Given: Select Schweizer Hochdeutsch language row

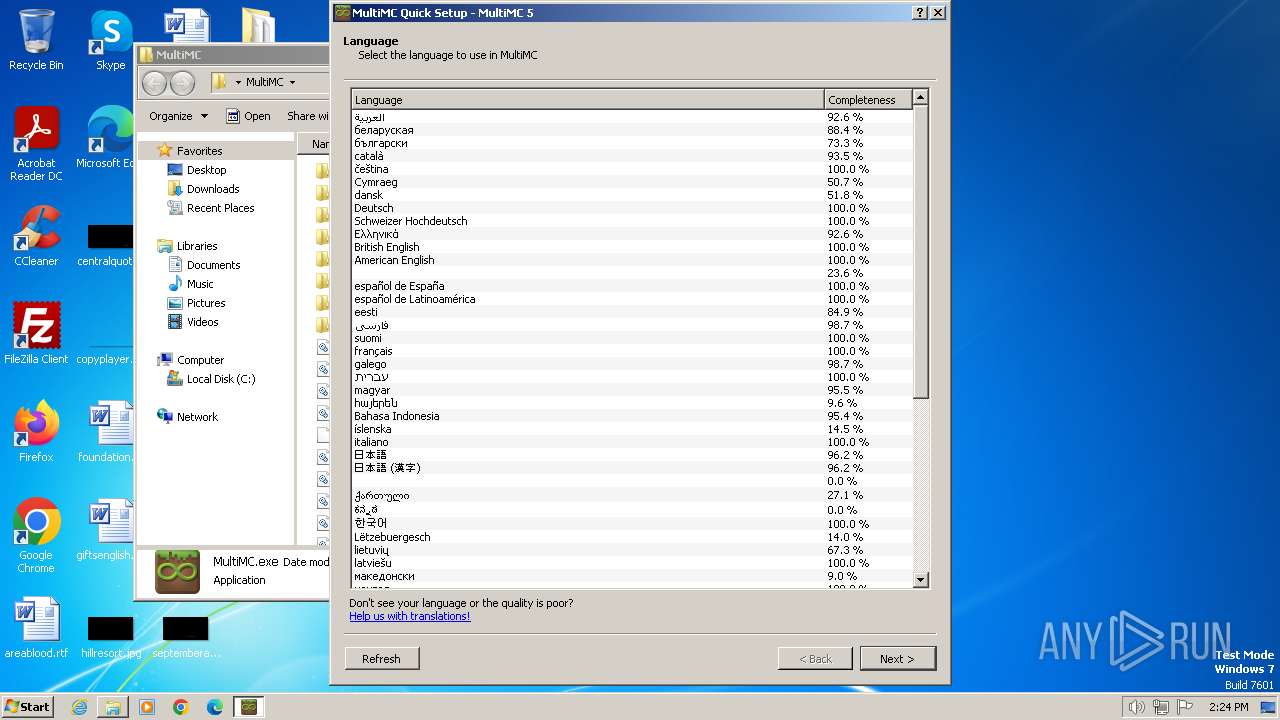Looking at the screenshot, I should point(632,221).
